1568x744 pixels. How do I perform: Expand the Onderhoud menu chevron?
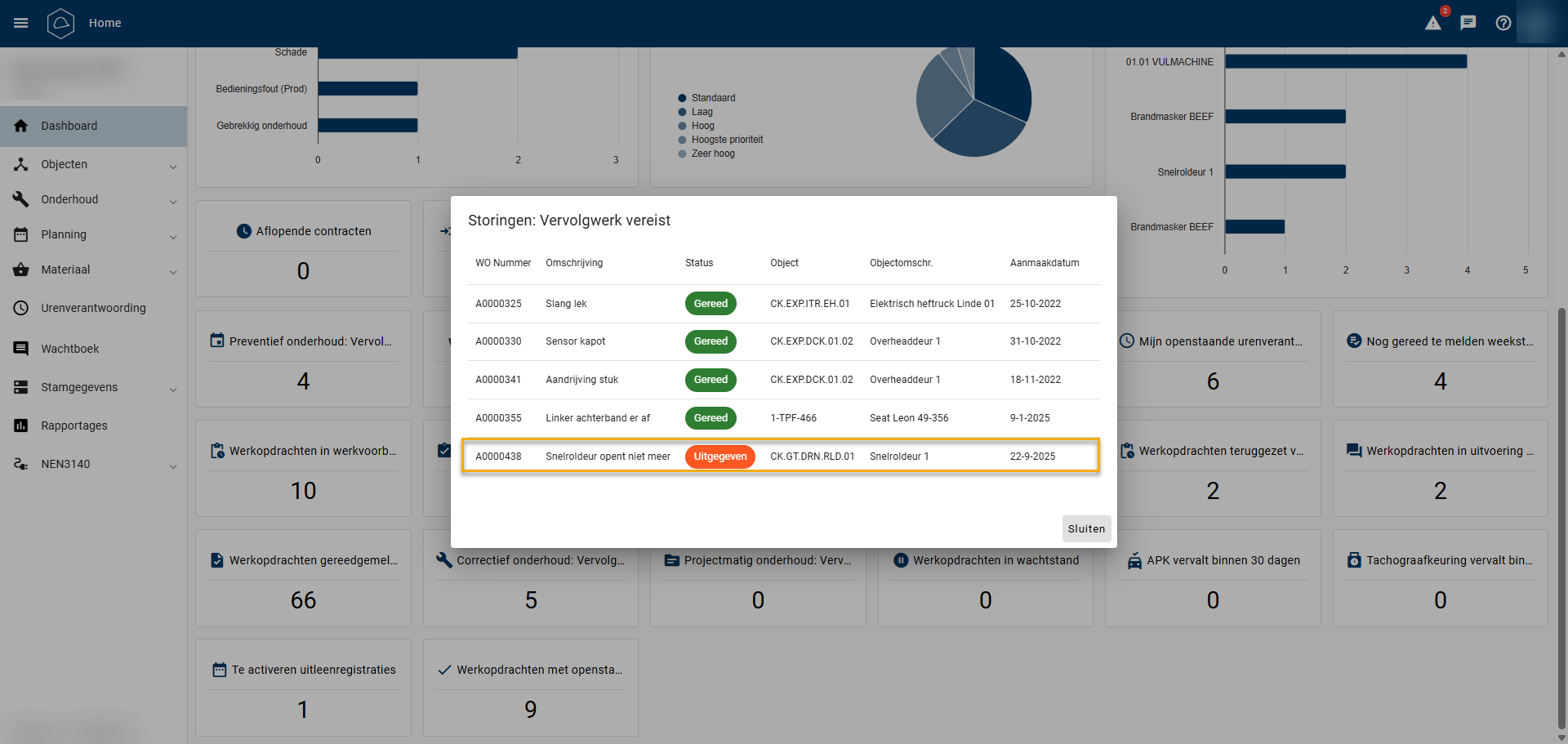click(173, 201)
